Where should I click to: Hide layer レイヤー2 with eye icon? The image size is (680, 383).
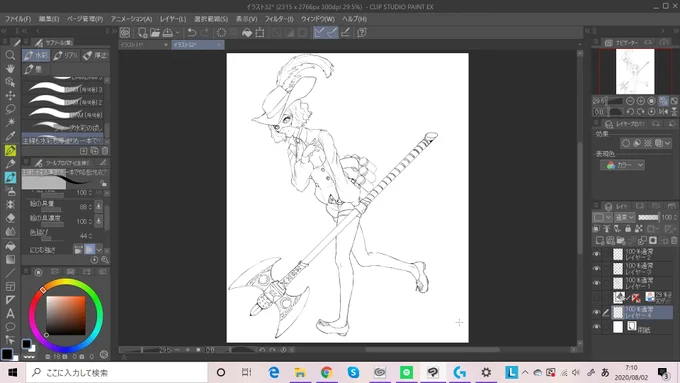[597, 254]
